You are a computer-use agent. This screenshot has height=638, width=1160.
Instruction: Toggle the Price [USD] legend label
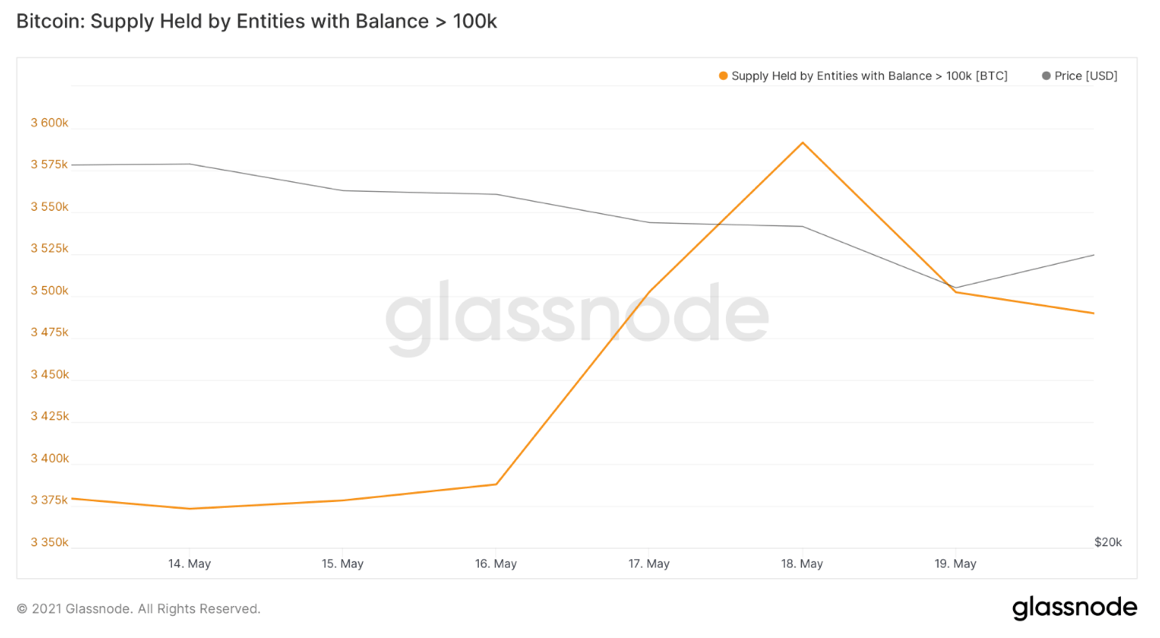point(1085,76)
